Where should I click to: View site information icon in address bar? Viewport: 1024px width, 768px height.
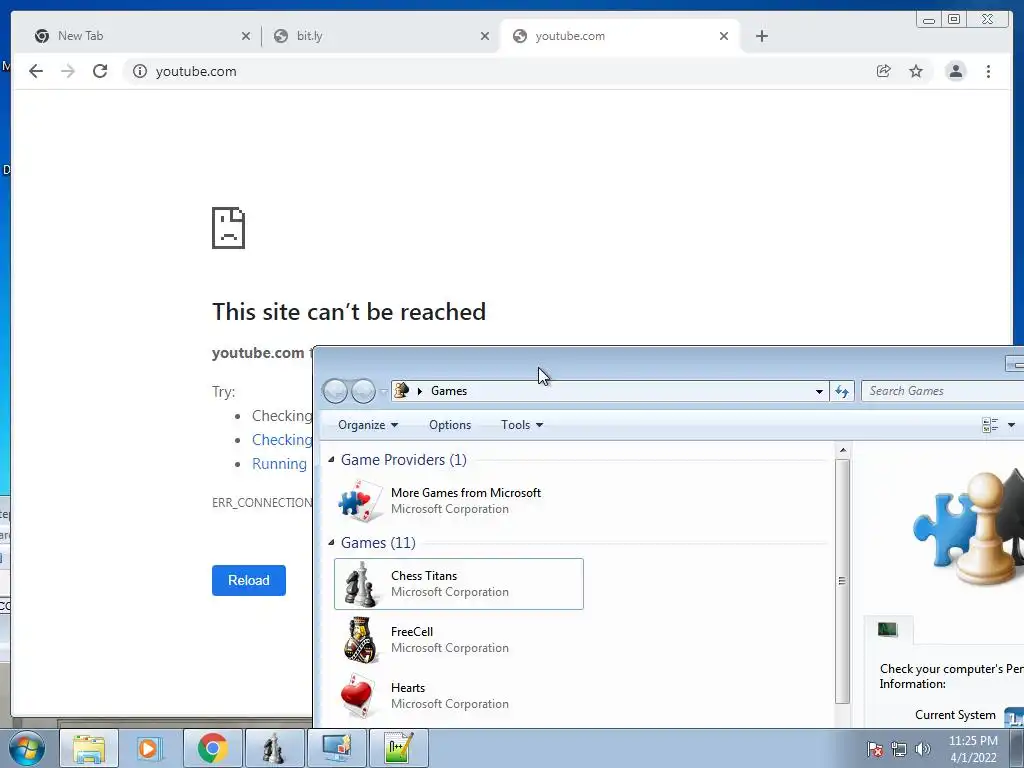[140, 71]
